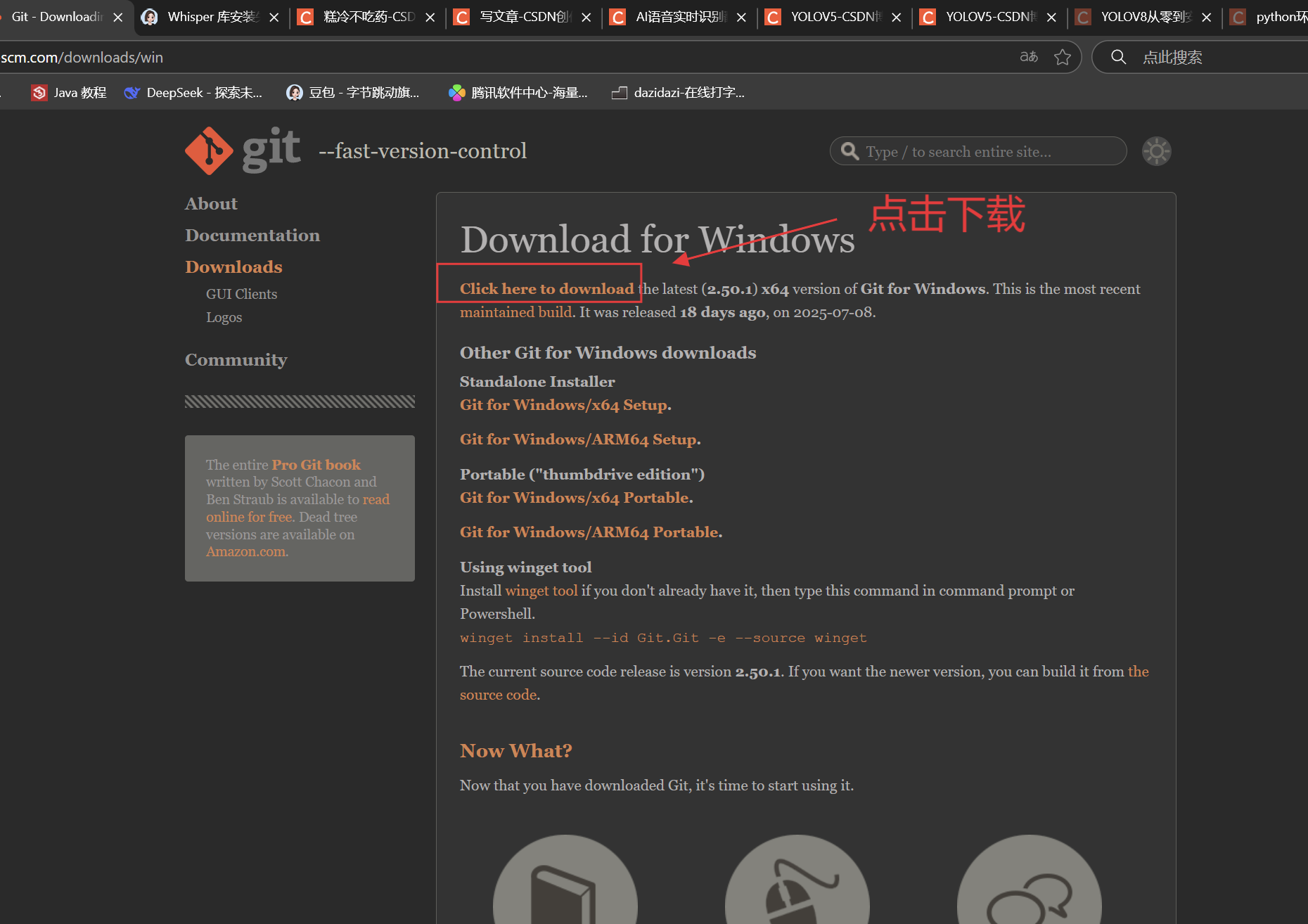Open the winget tool link
This screenshot has width=1308, height=924.
click(541, 591)
